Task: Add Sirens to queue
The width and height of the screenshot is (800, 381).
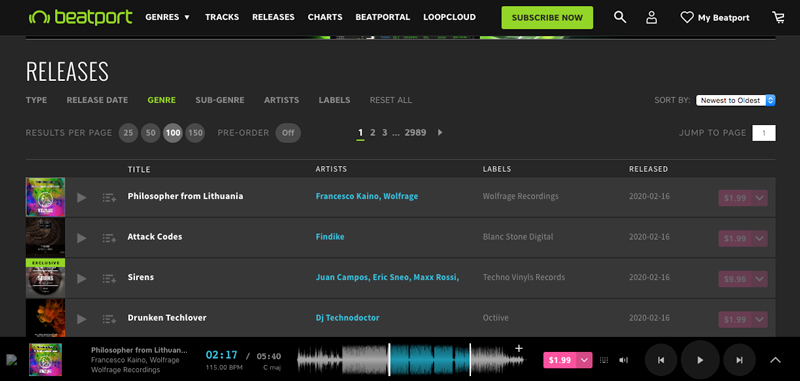Action: 109,278
